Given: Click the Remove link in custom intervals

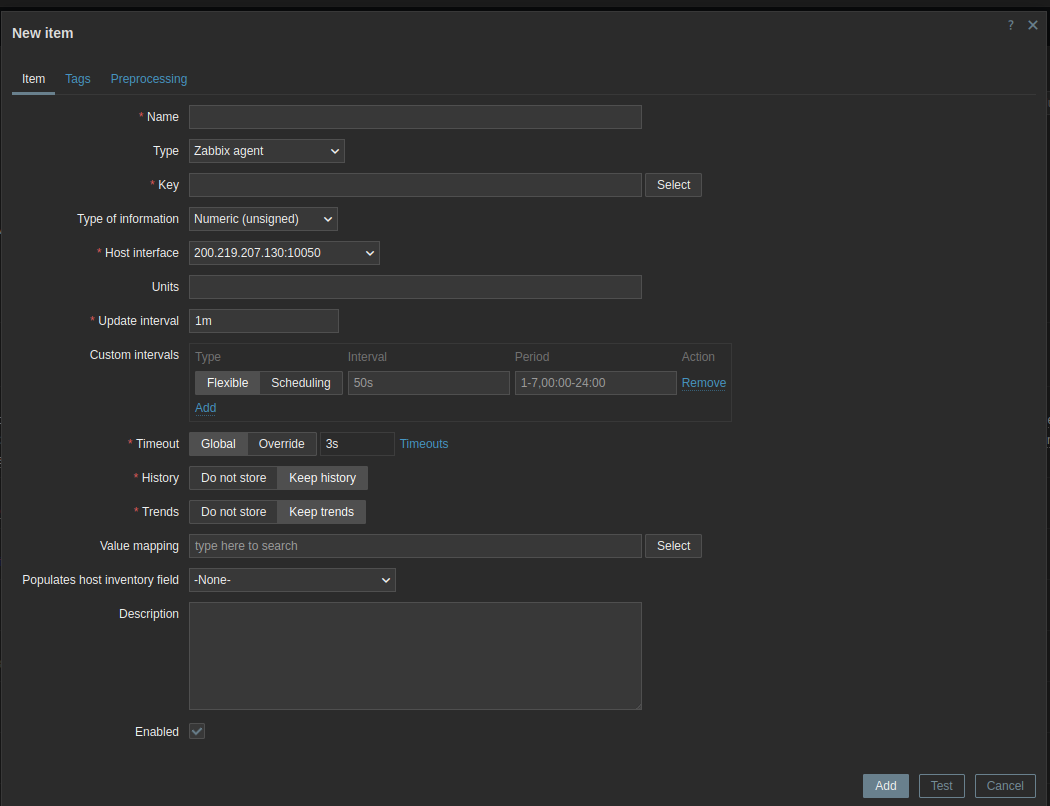Looking at the screenshot, I should pos(704,383).
